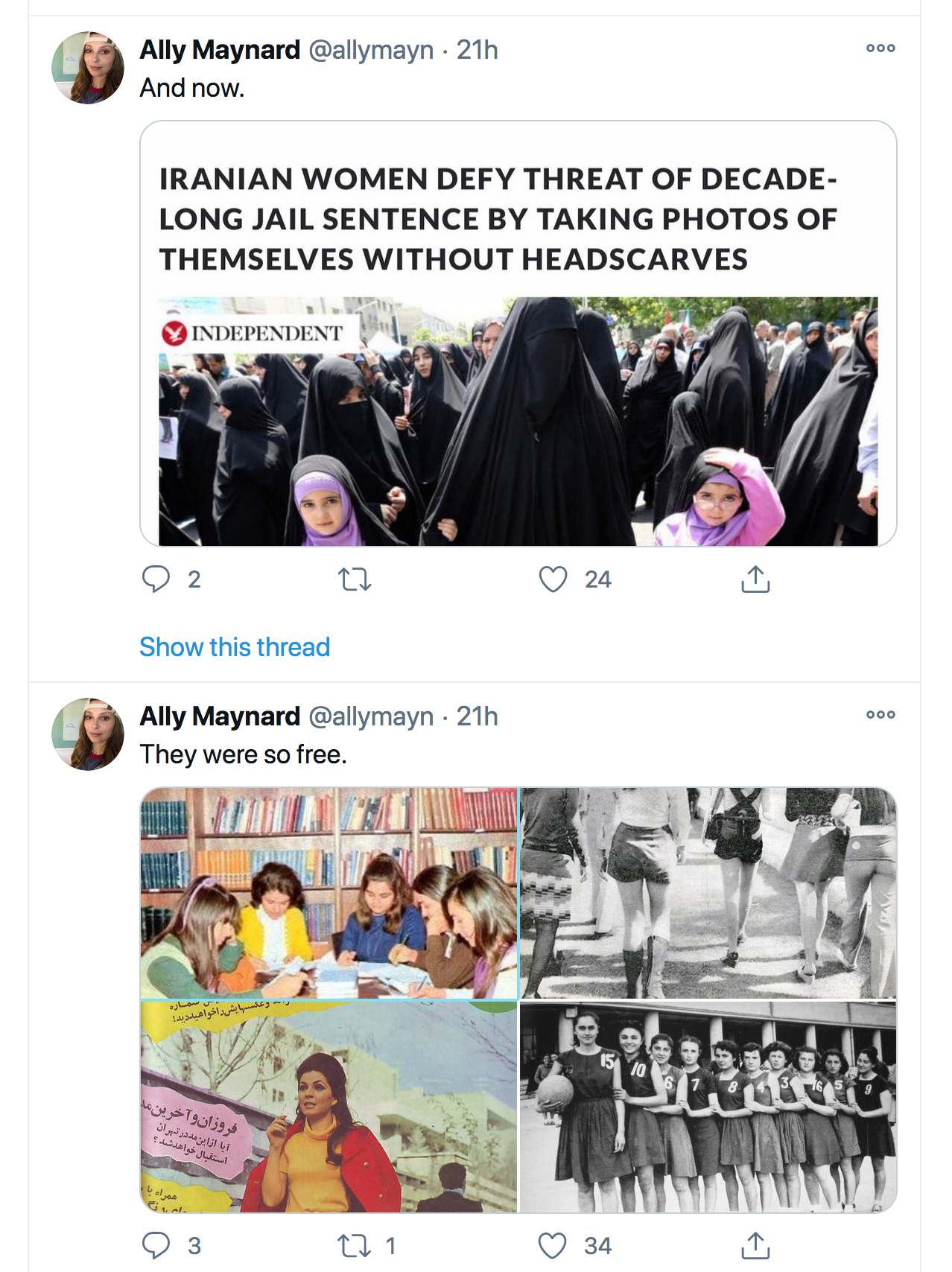Open magazine cover with red jacket
Screen dimensions: 952x1272
[x=329, y=1107]
